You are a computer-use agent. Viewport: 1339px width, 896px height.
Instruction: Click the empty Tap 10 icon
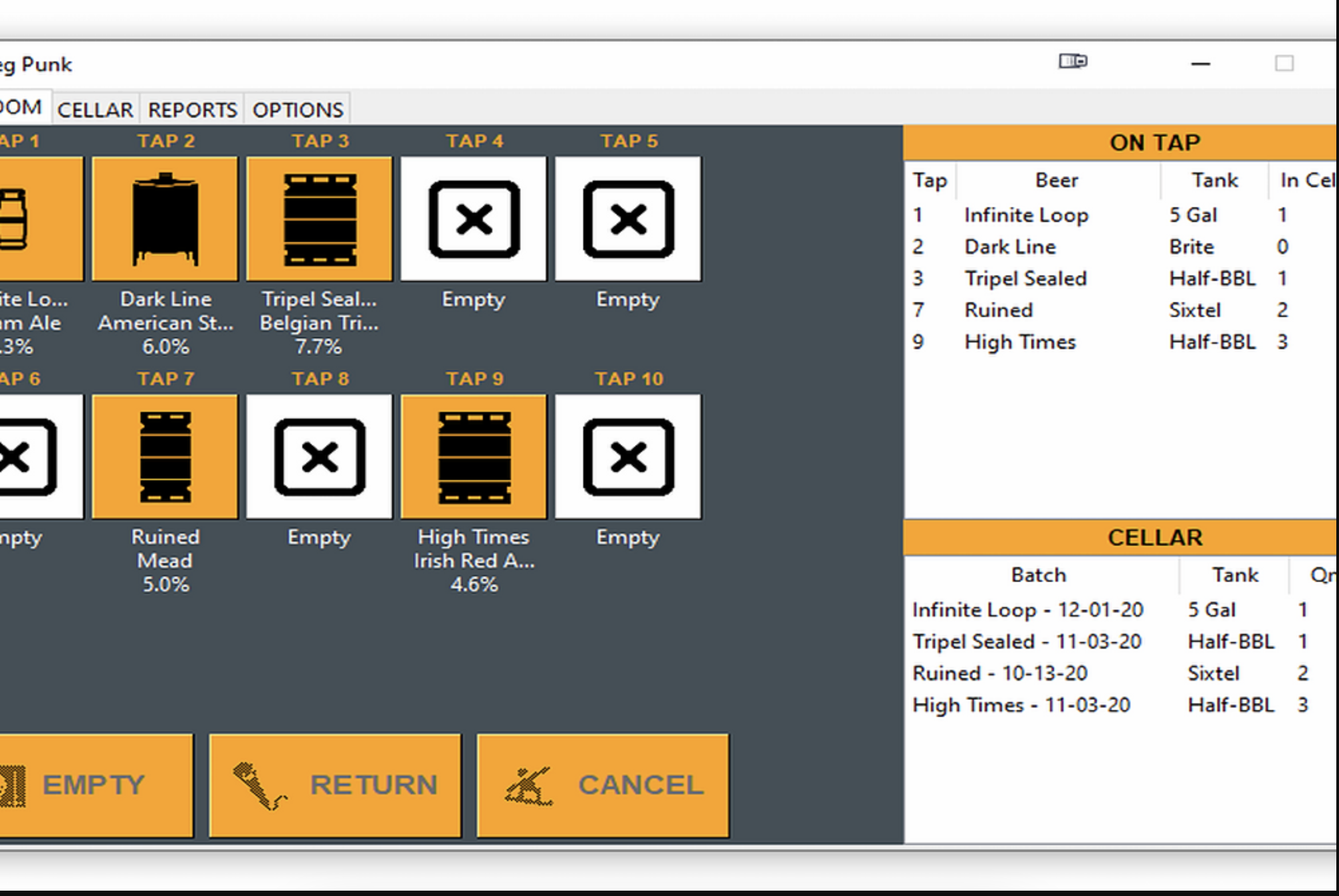coord(627,455)
